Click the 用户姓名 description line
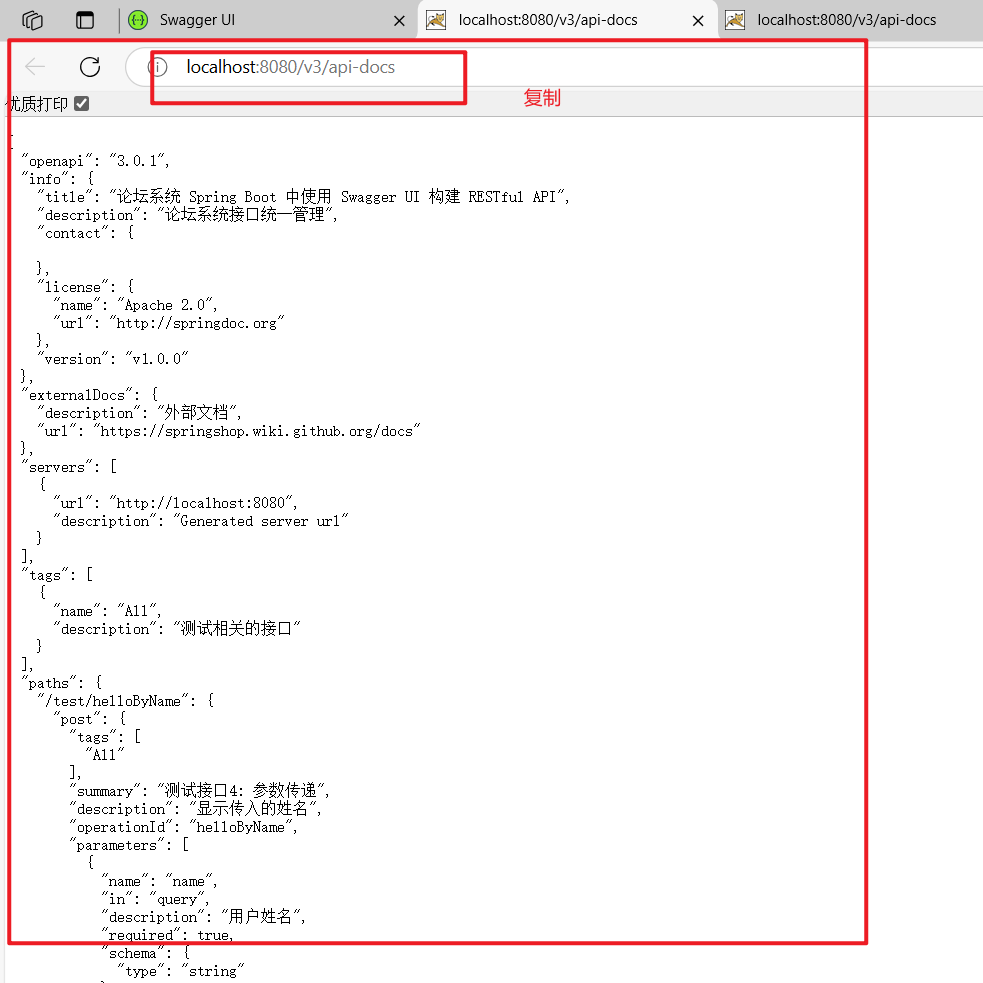 (203, 917)
